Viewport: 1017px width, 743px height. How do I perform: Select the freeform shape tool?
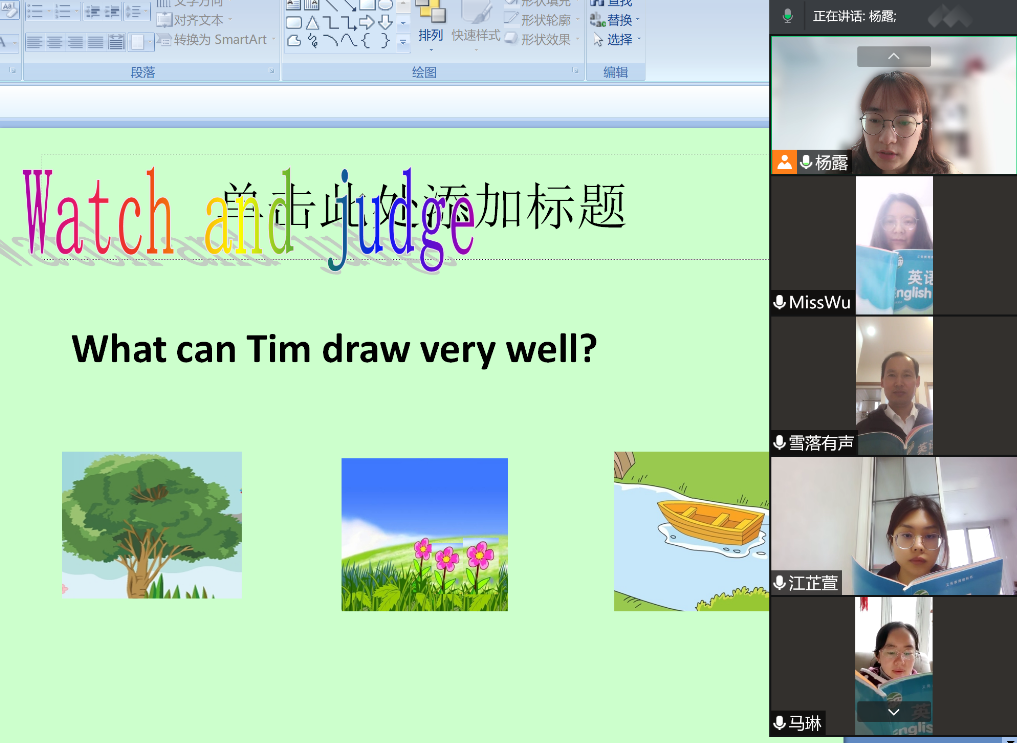coord(294,41)
